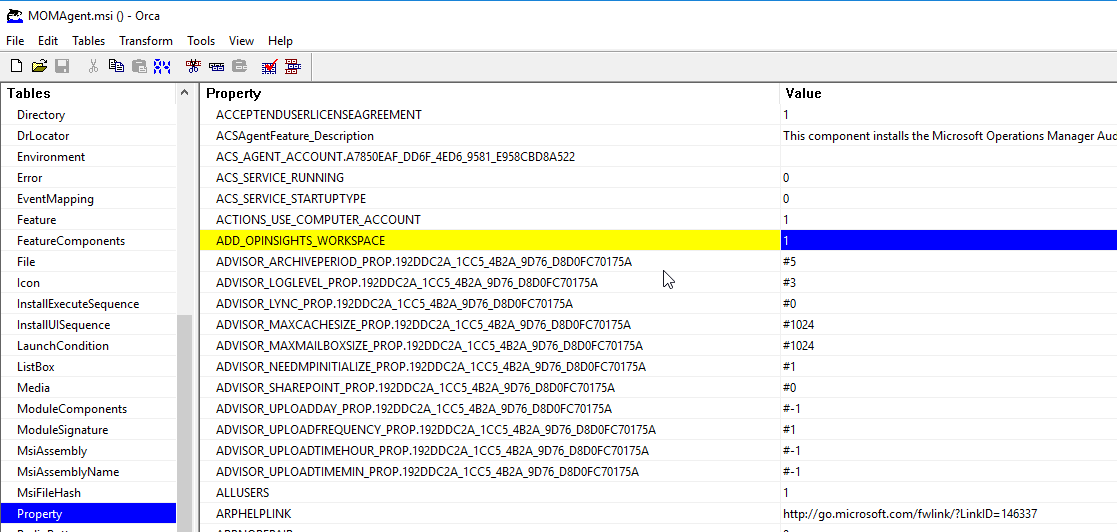Click the Find binoculars icon
This screenshot has height=532, width=1117.
(x=163, y=67)
